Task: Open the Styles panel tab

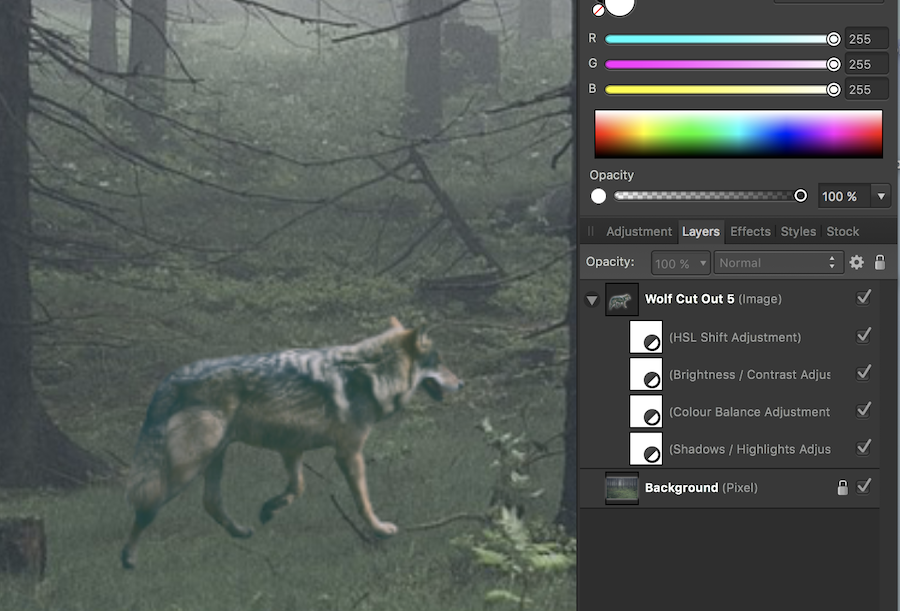Action: tap(798, 231)
